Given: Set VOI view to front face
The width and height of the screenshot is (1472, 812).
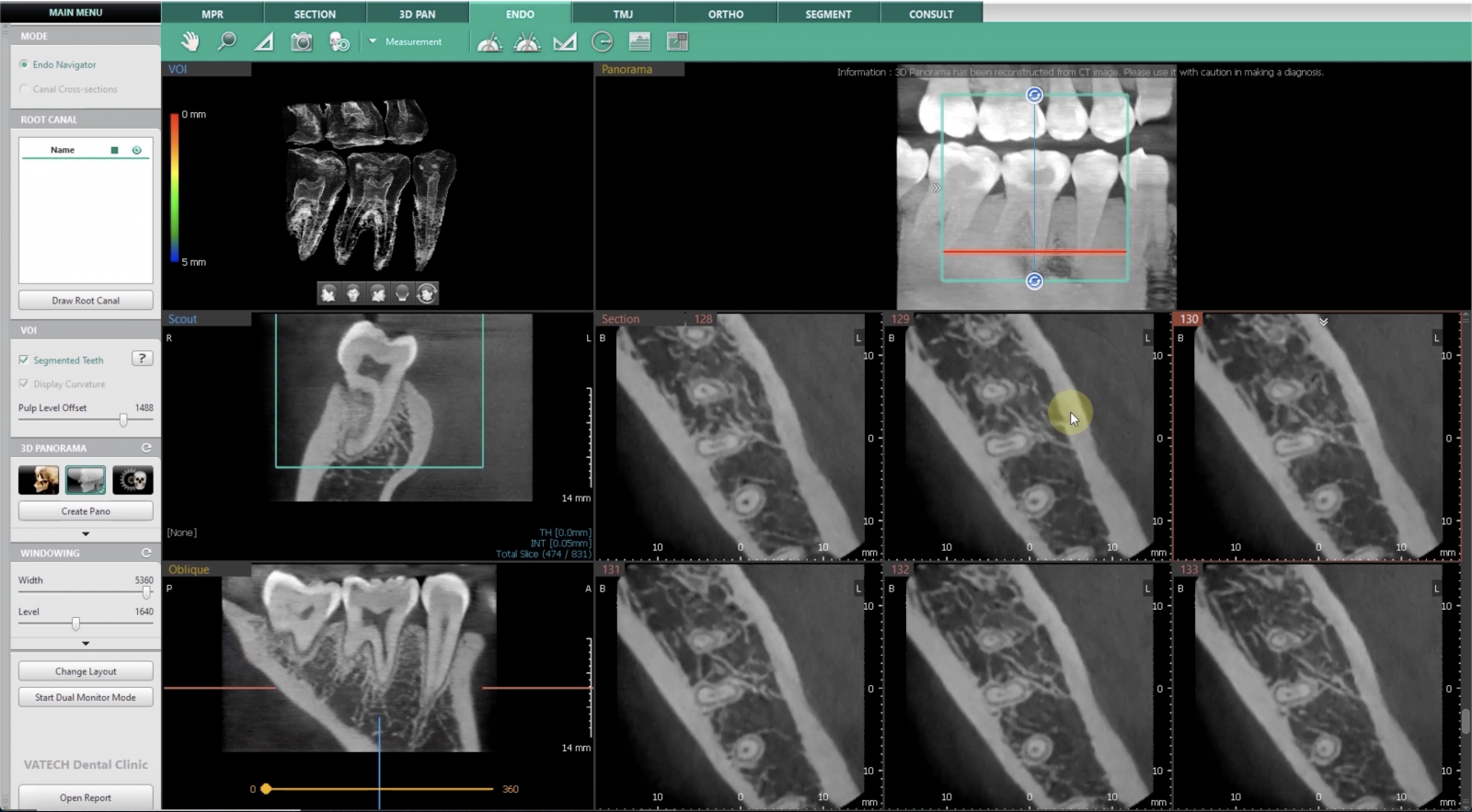Looking at the screenshot, I should coord(352,293).
